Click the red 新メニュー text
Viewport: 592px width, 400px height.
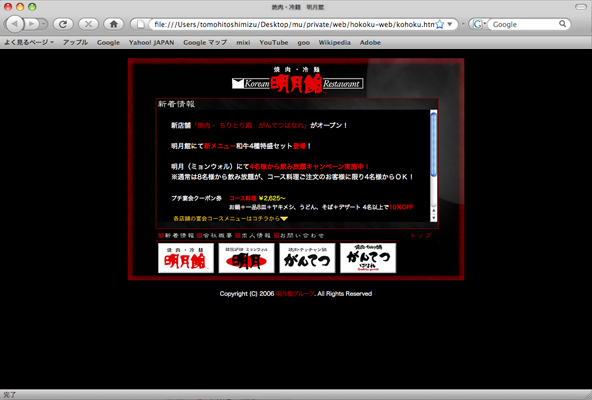pos(220,146)
